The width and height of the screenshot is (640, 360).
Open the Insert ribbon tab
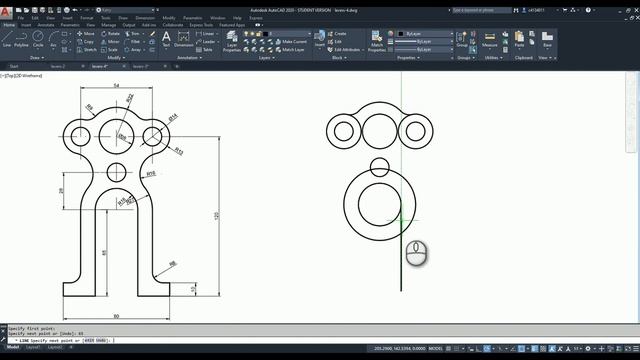(26, 25)
